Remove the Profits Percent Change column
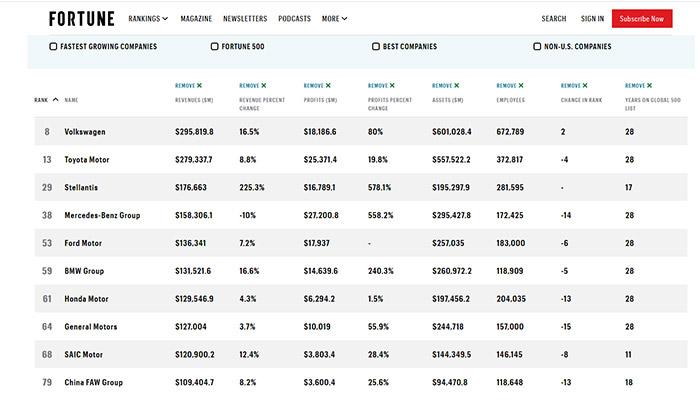Image resolution: width=700 pixels, height=401 pixels. click(x=381, y=86)
